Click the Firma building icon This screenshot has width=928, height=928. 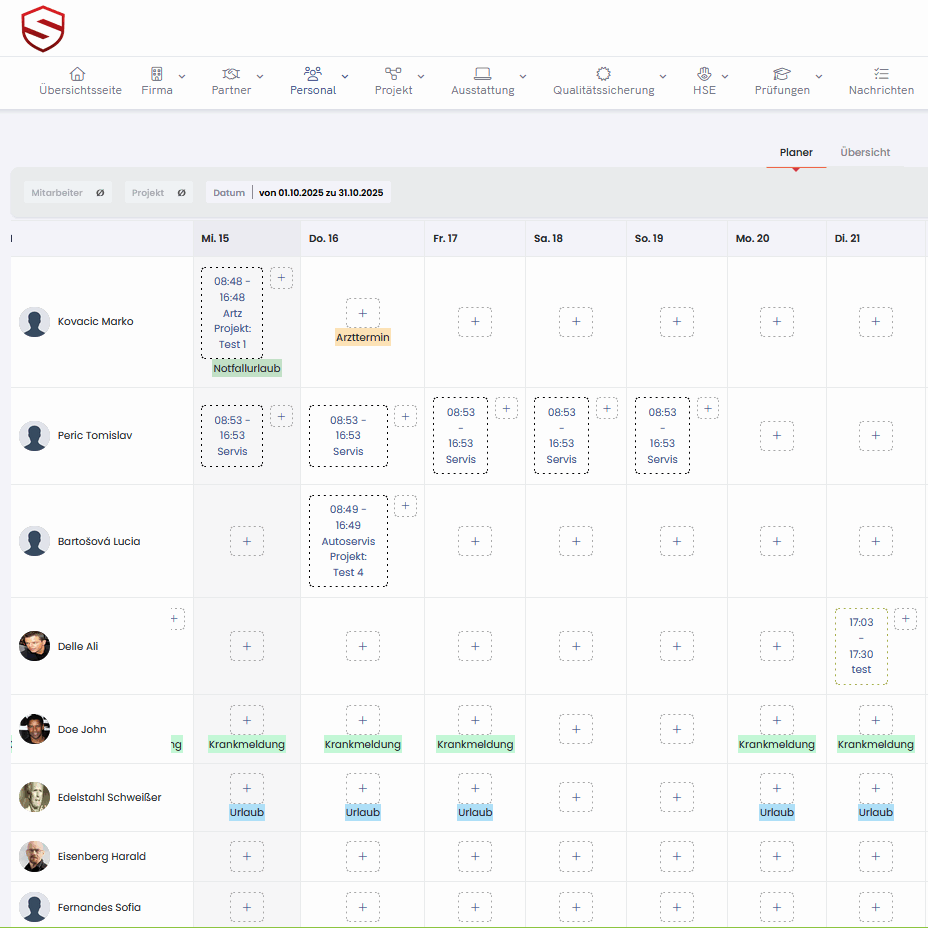pyautogui.click(x=157, y=74)
